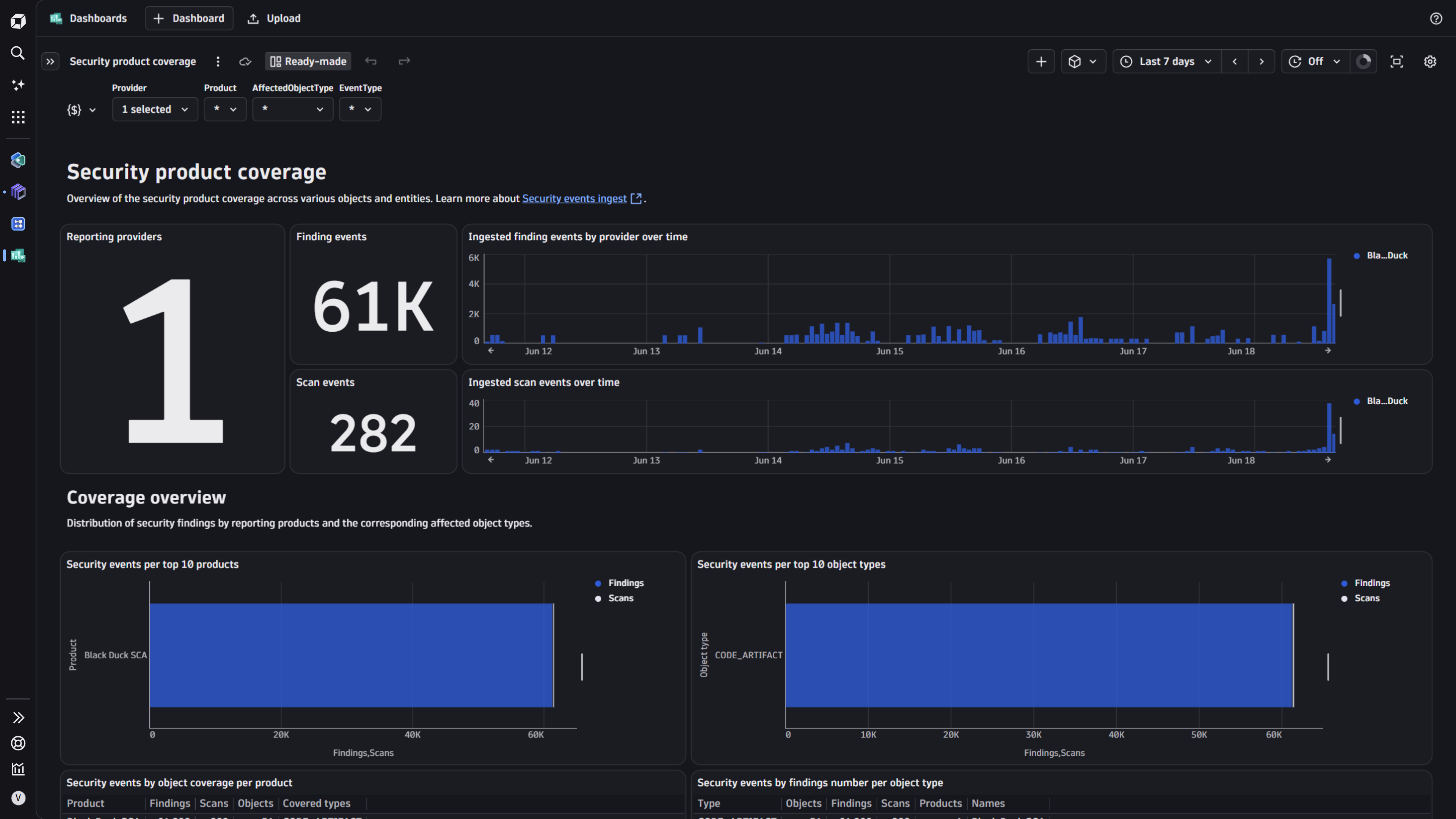Click the cloud sync status icon
1456x819 pixels.
245,61
